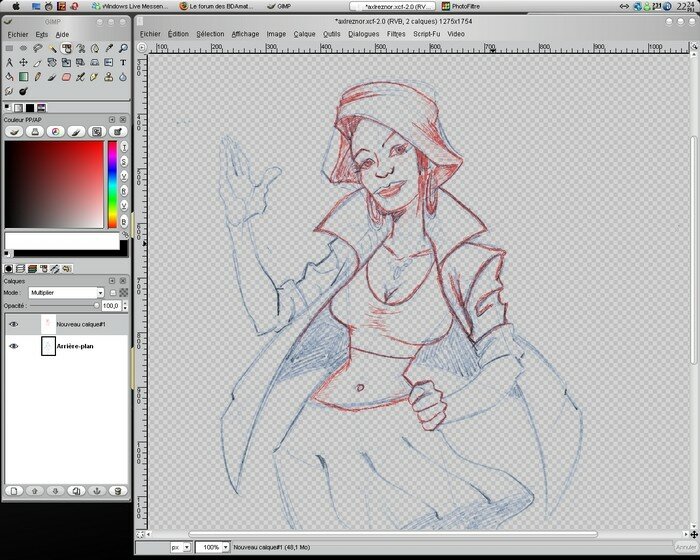Select the V radio button between R and B
Screen dimensions: 700x560
click(124, 206)
